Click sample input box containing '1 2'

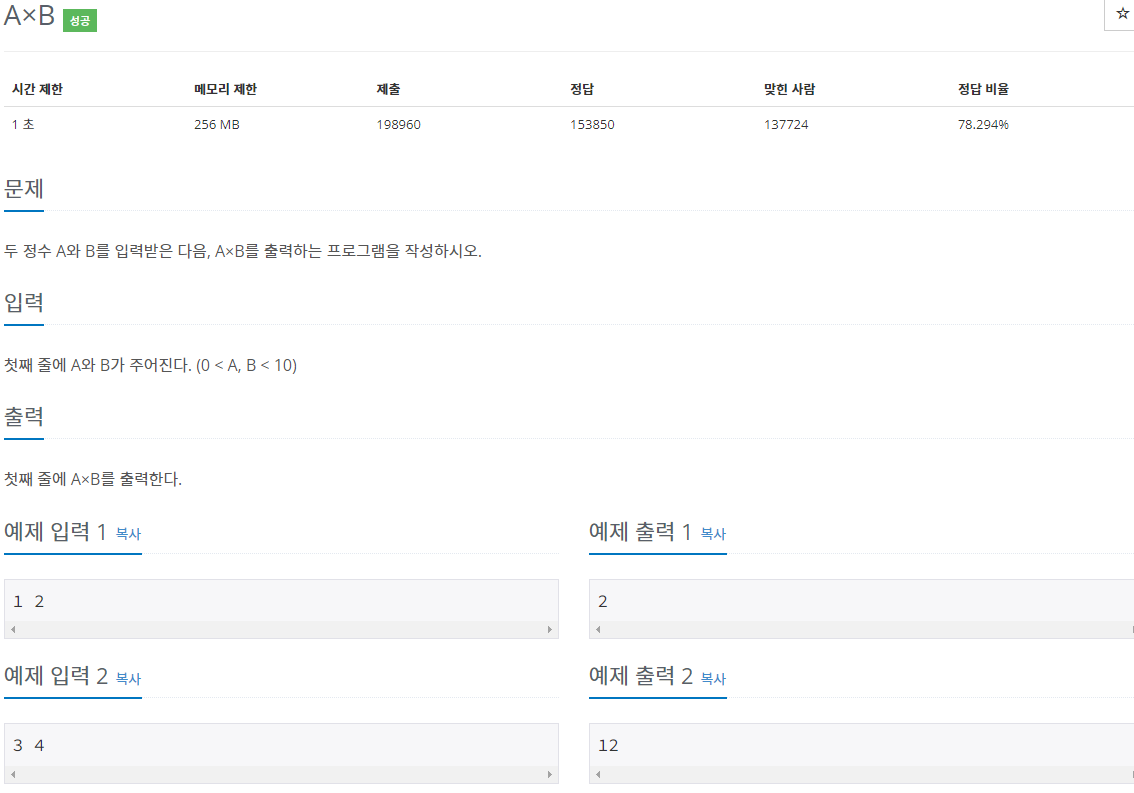click(281, 608)
